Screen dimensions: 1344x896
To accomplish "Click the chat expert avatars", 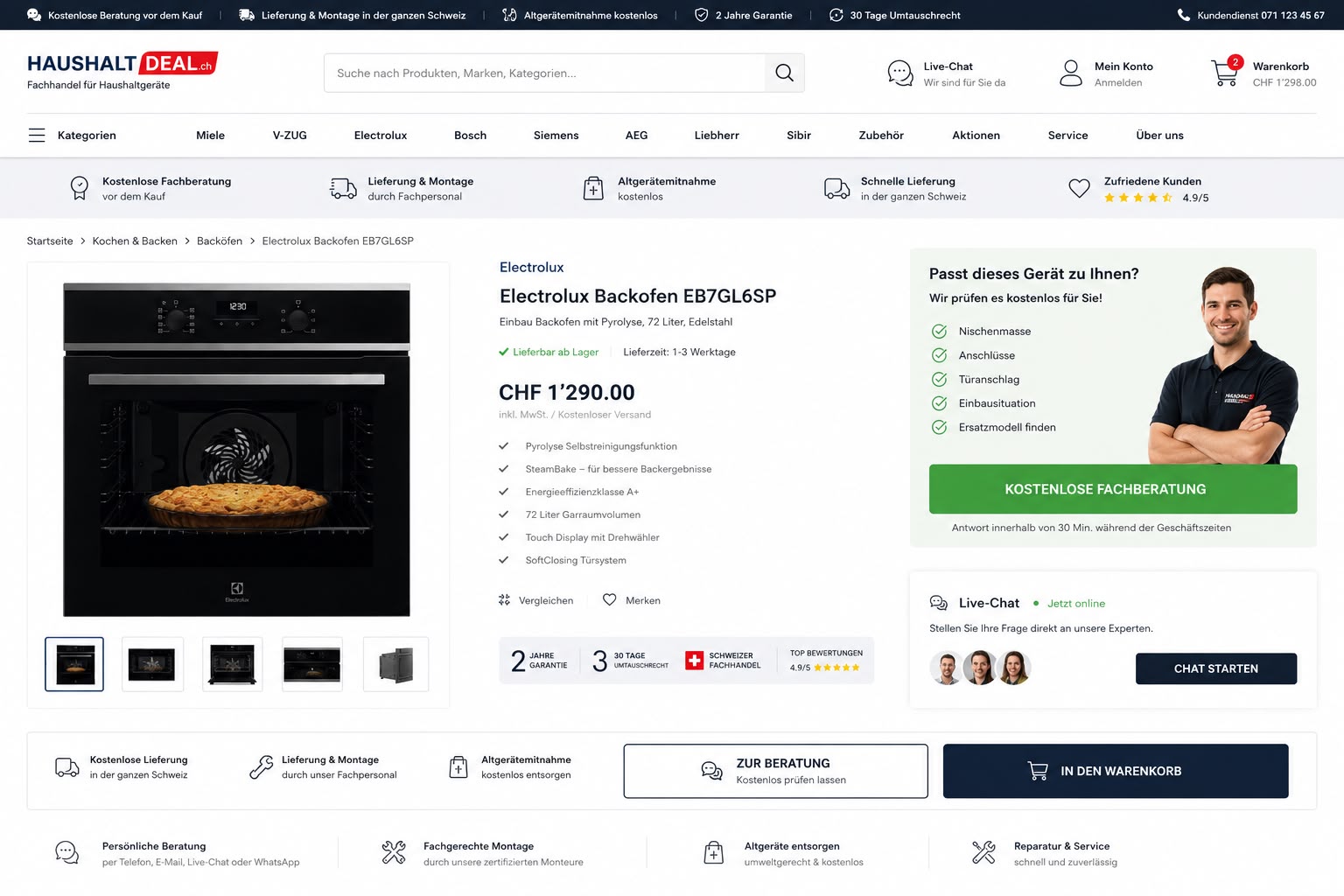I will (980, 668).
